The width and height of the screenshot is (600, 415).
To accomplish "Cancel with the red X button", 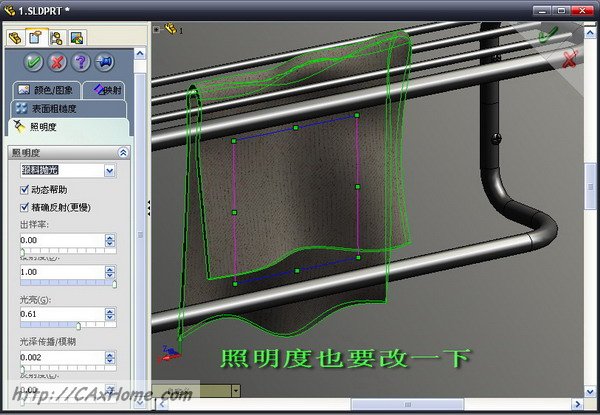I will pos(57,62).
